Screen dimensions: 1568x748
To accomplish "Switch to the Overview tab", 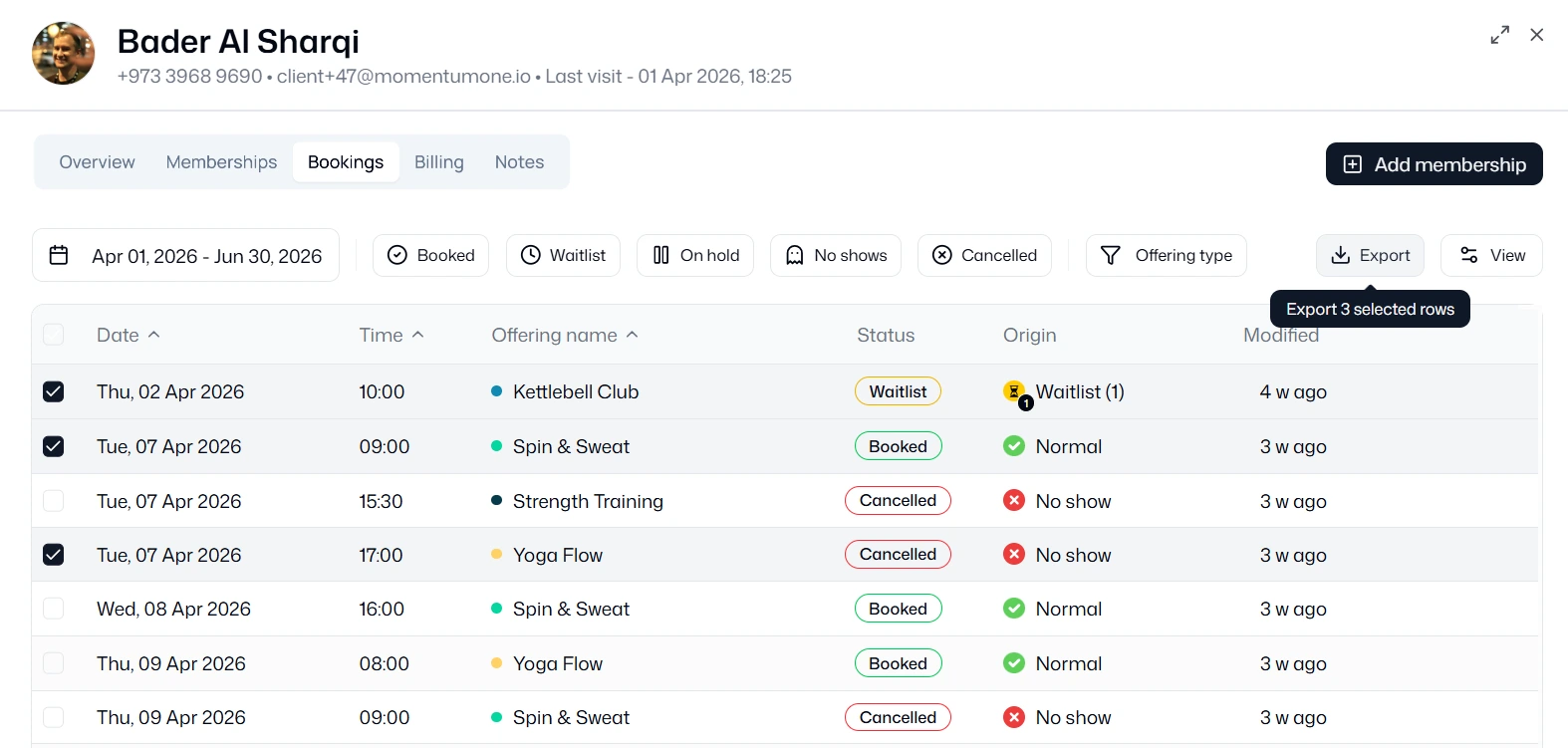I will point(97,161).
